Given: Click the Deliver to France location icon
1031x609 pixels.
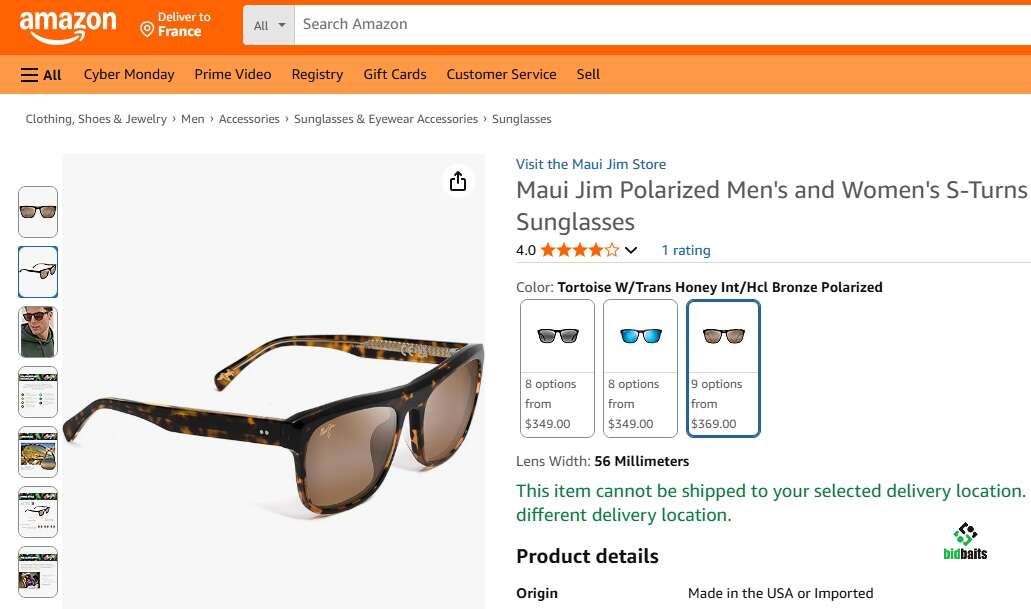Looking at the screenshot, I should pyautogui.click(x=147, y=30).
